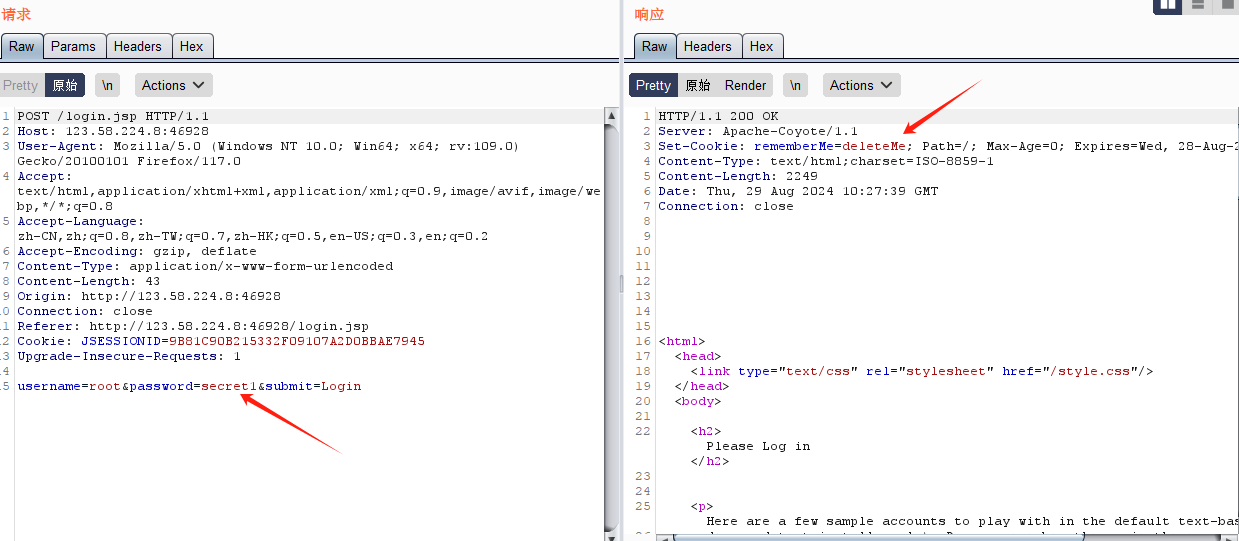Switch to request Hex tab
The image size is (1239, 541).
pos(191,46)
